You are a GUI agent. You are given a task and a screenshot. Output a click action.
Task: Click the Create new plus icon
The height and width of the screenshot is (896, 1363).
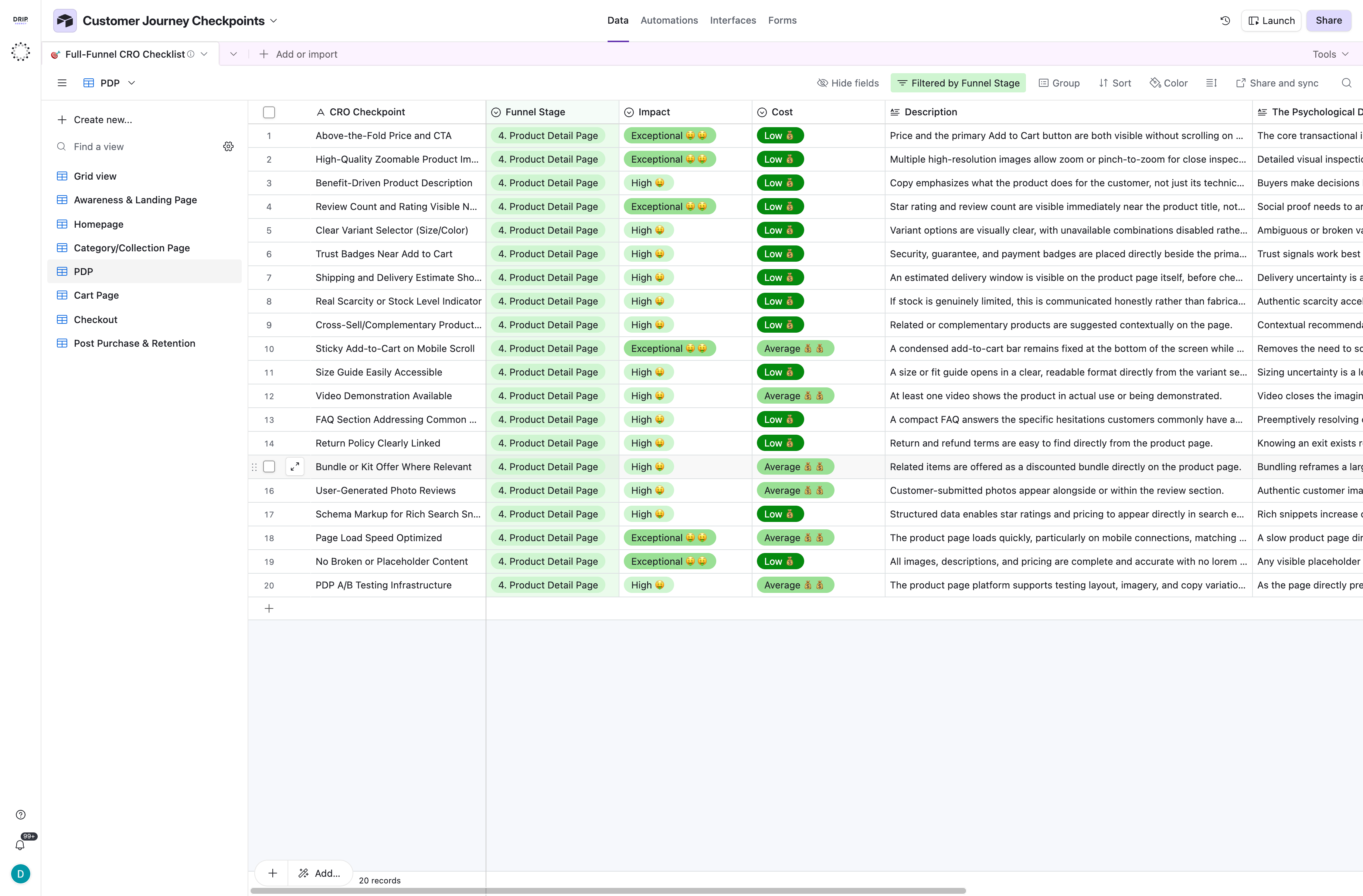pyautogui.click(x=62, y=120)
